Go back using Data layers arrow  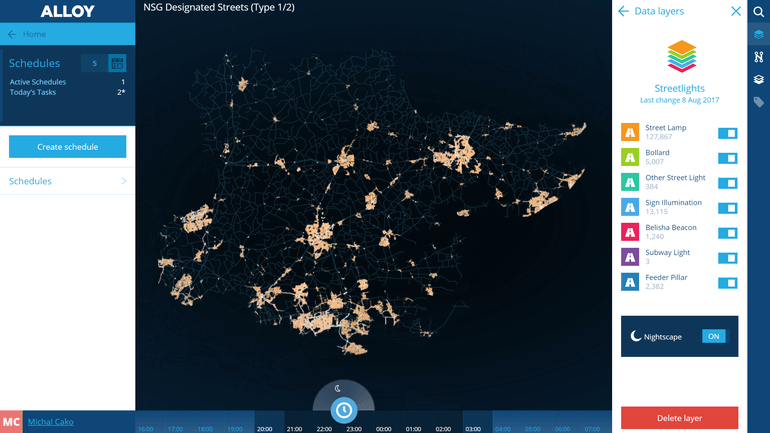click(x=623, y=11)
